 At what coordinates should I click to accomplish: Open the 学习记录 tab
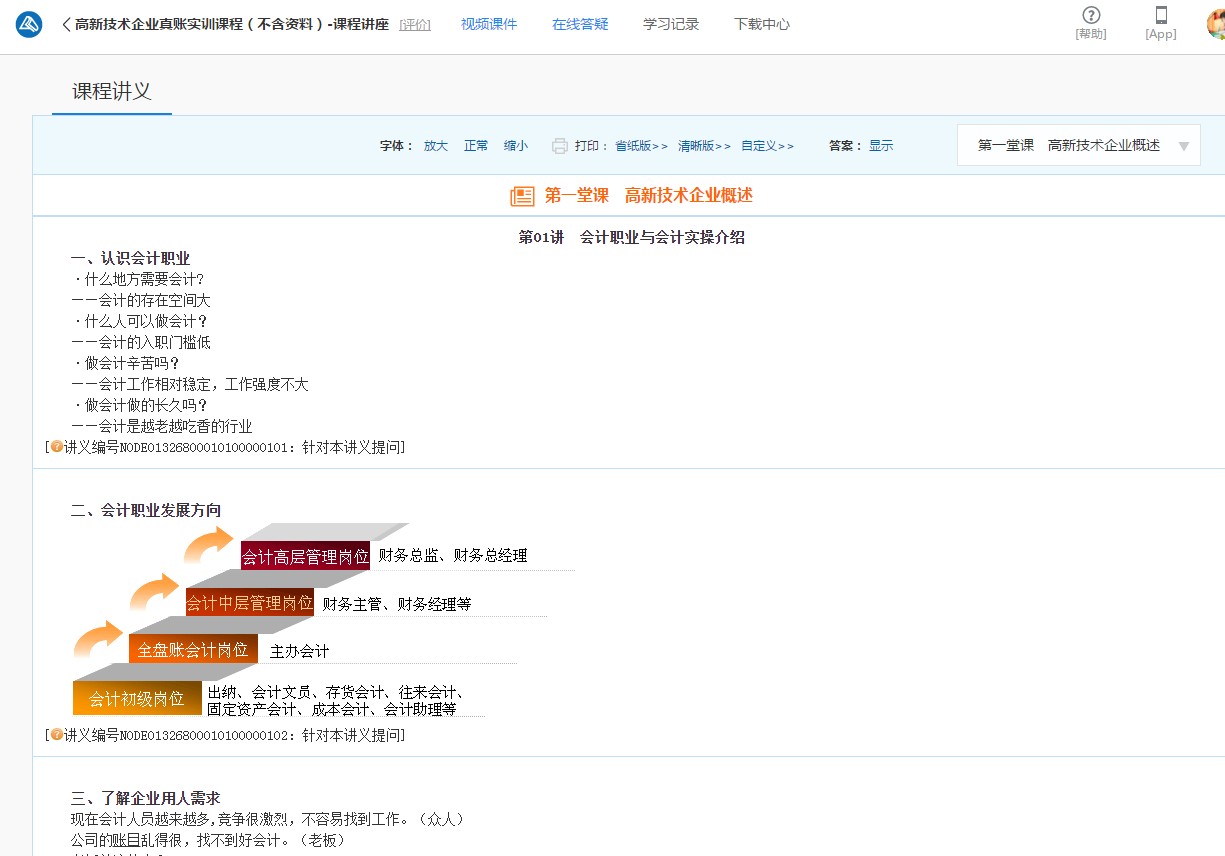point(671,24)
